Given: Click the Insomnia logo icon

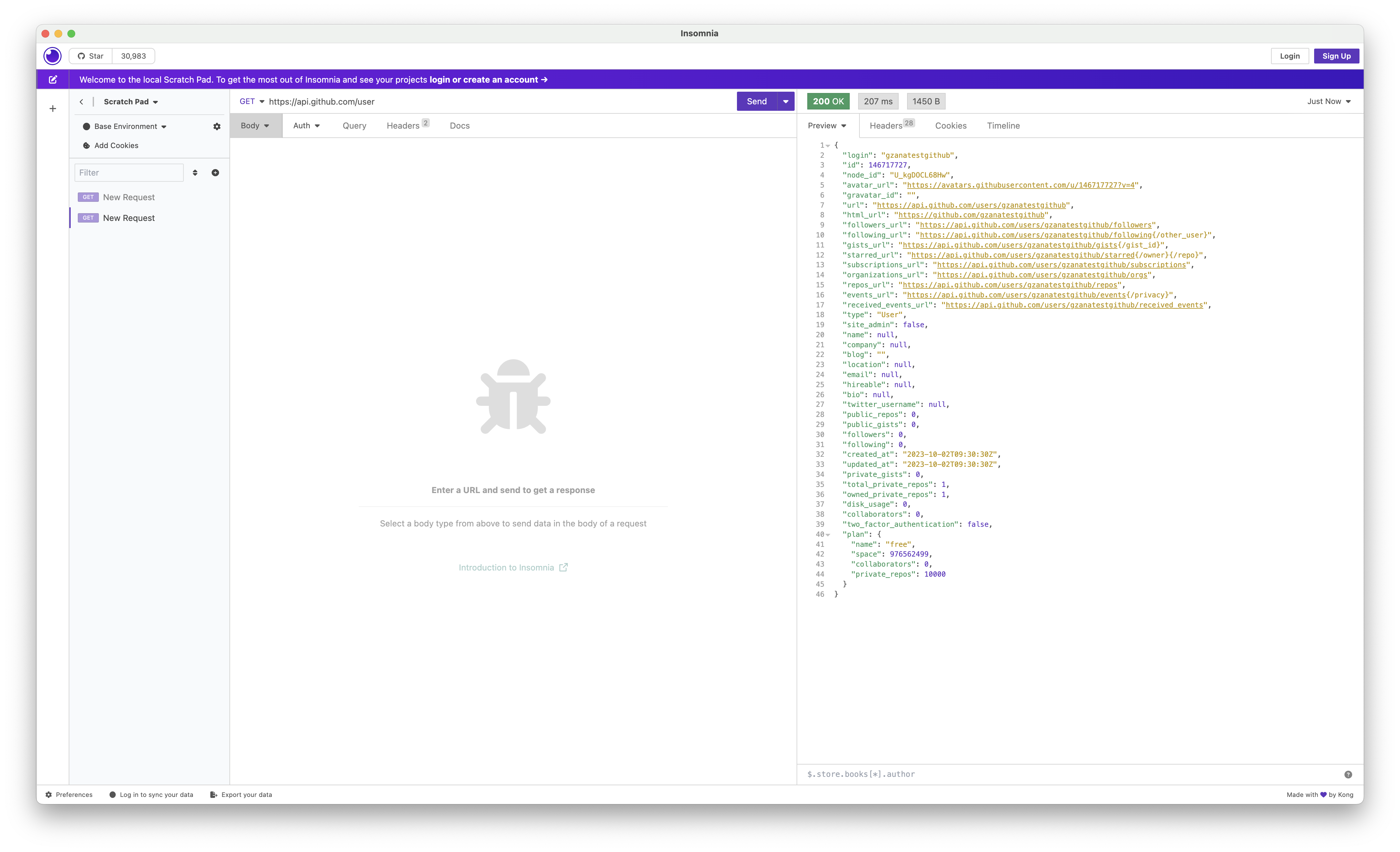Looking at the screenshot, I should point(52,56).
